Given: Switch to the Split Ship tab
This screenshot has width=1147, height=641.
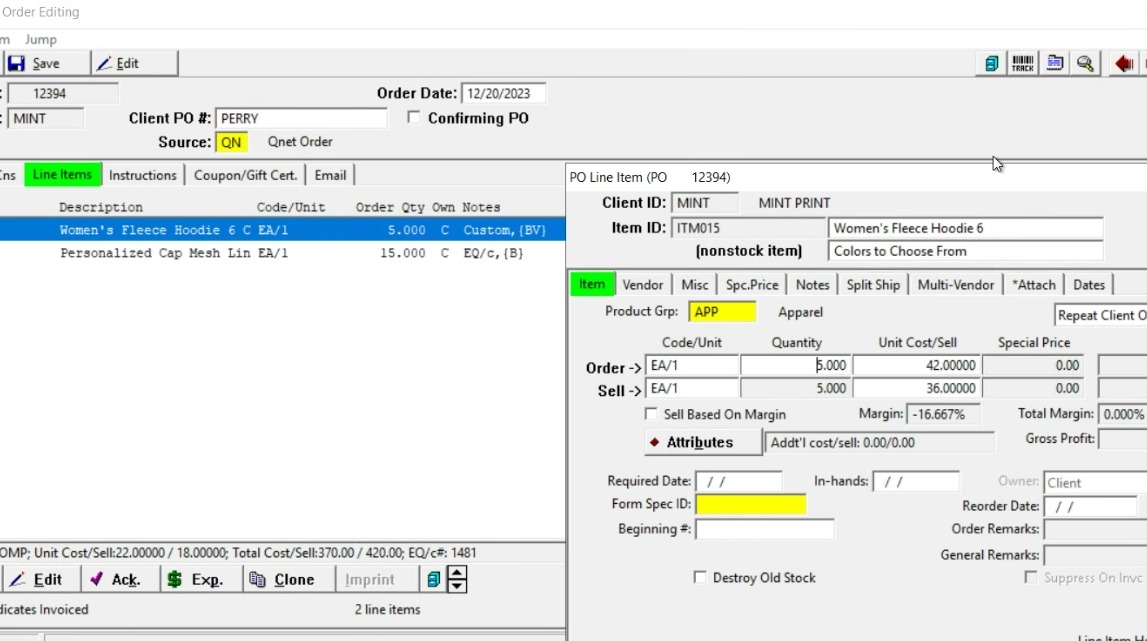Looking at the screenshot, I should tap(873, 285).
